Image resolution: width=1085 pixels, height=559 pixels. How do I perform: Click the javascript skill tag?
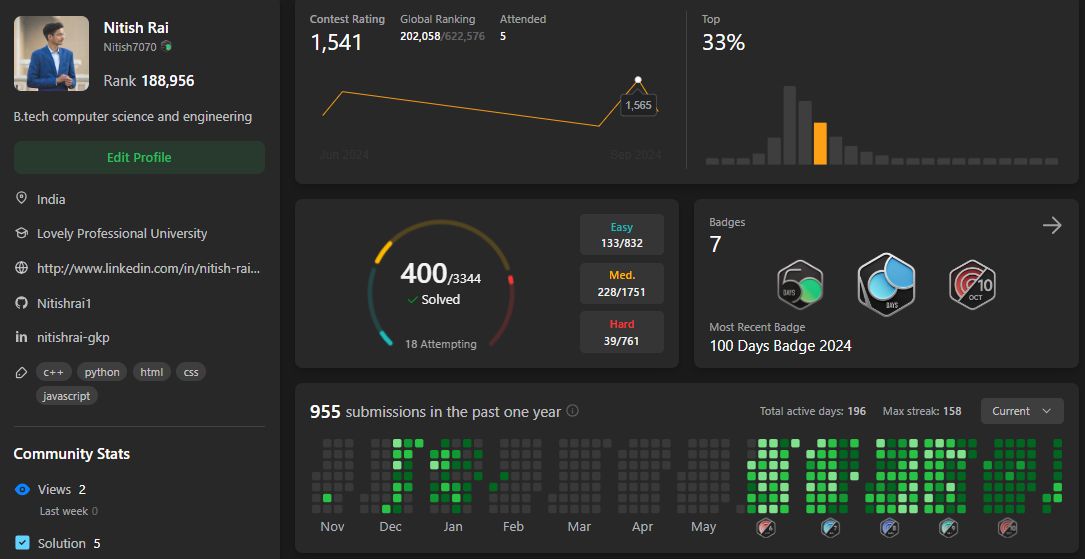tap(67, 396)
